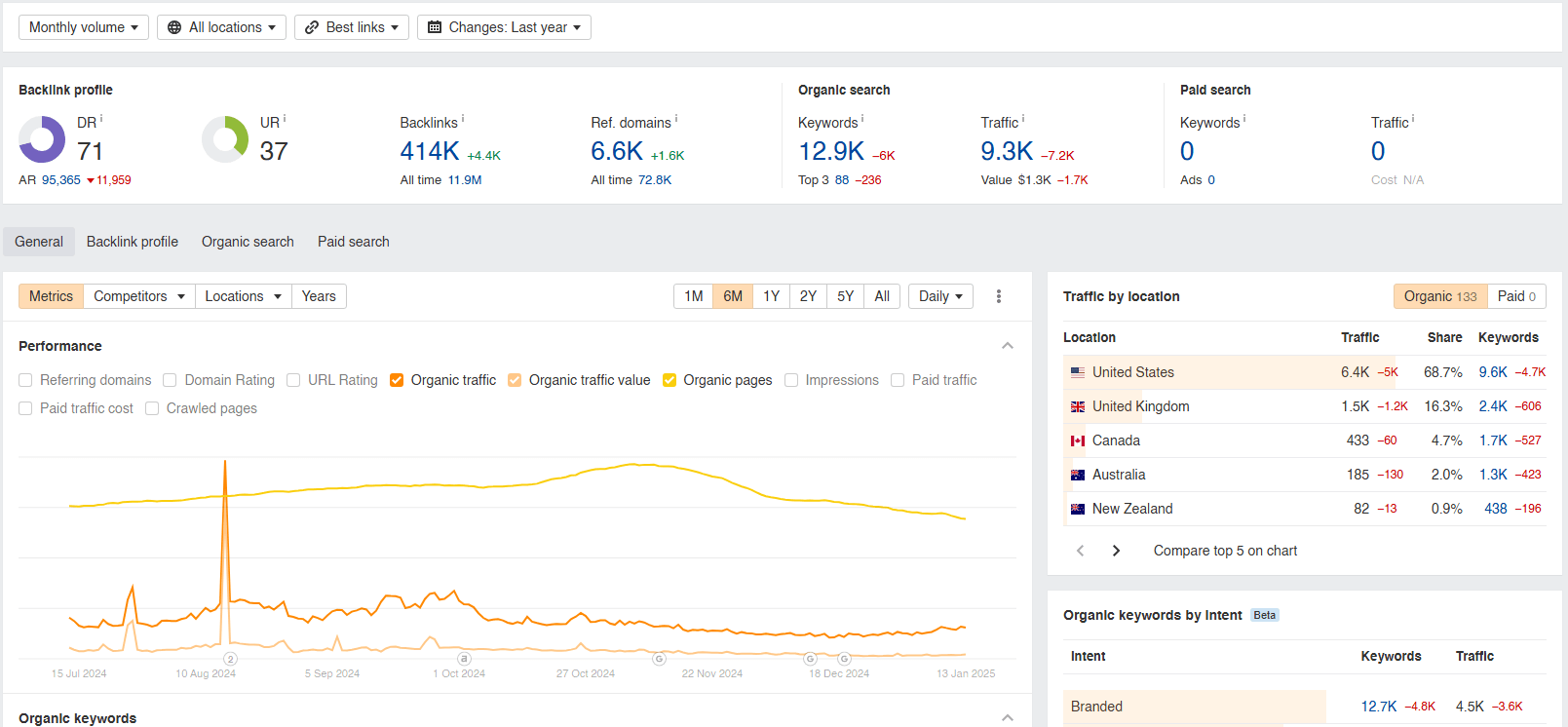Enable the URL Rating checkbox
The height and width of the screenshot is (727, 1568).
click(x=293, y=380)
